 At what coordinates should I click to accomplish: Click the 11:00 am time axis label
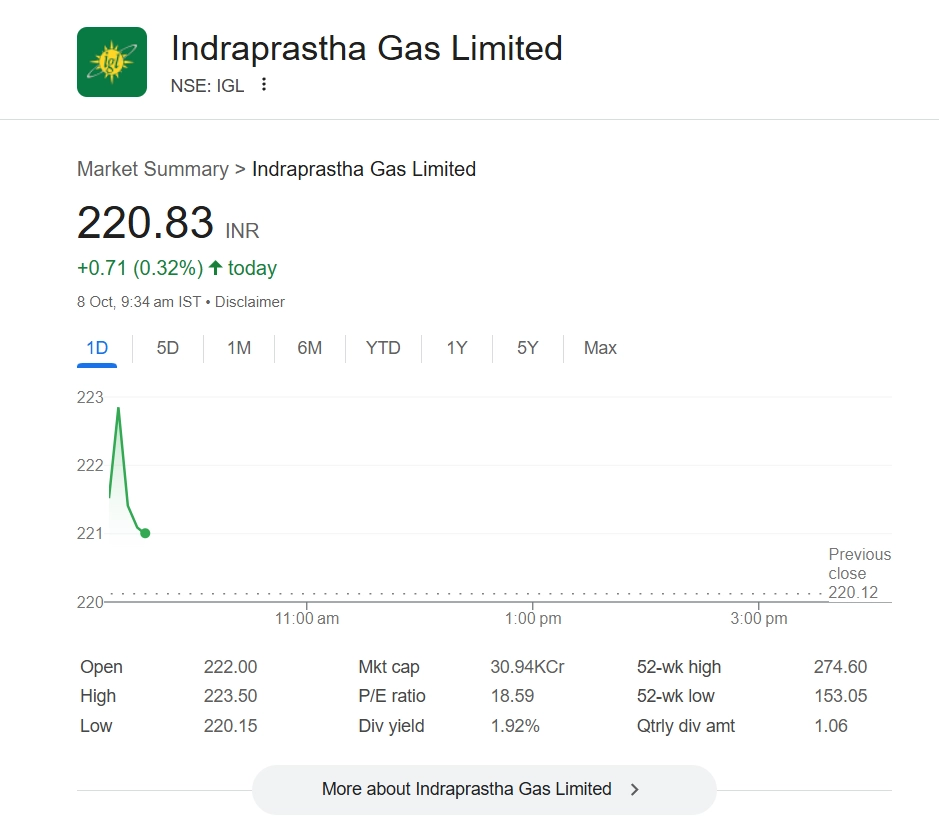[307, 618]
